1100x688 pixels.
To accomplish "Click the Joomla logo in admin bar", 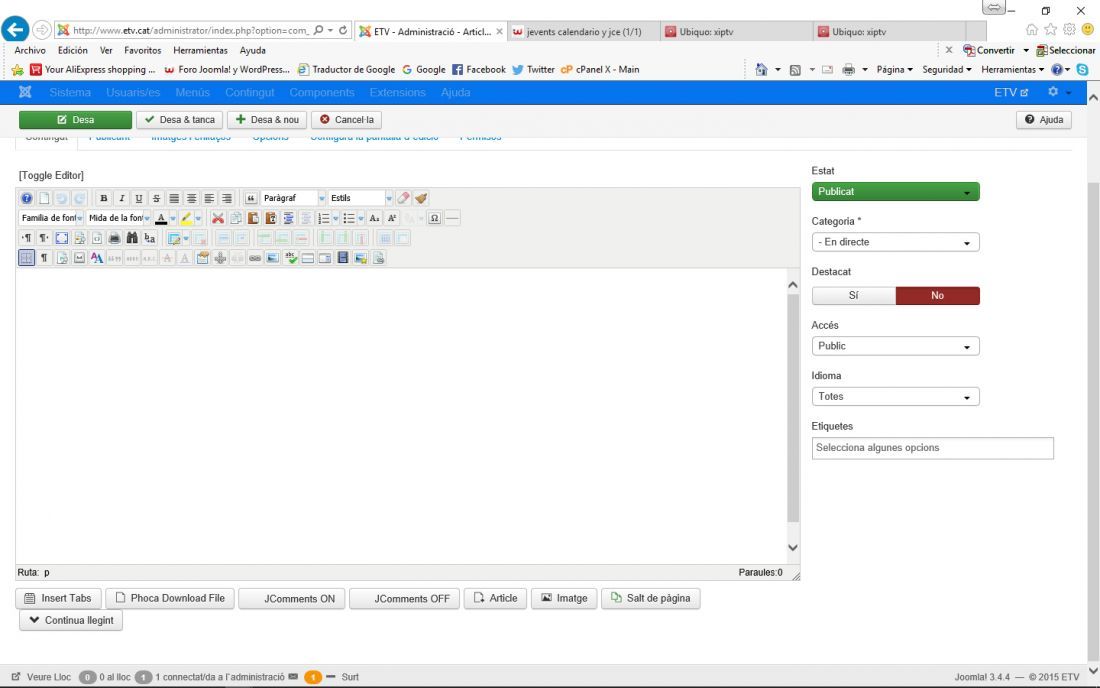I will tap(25, 92).
